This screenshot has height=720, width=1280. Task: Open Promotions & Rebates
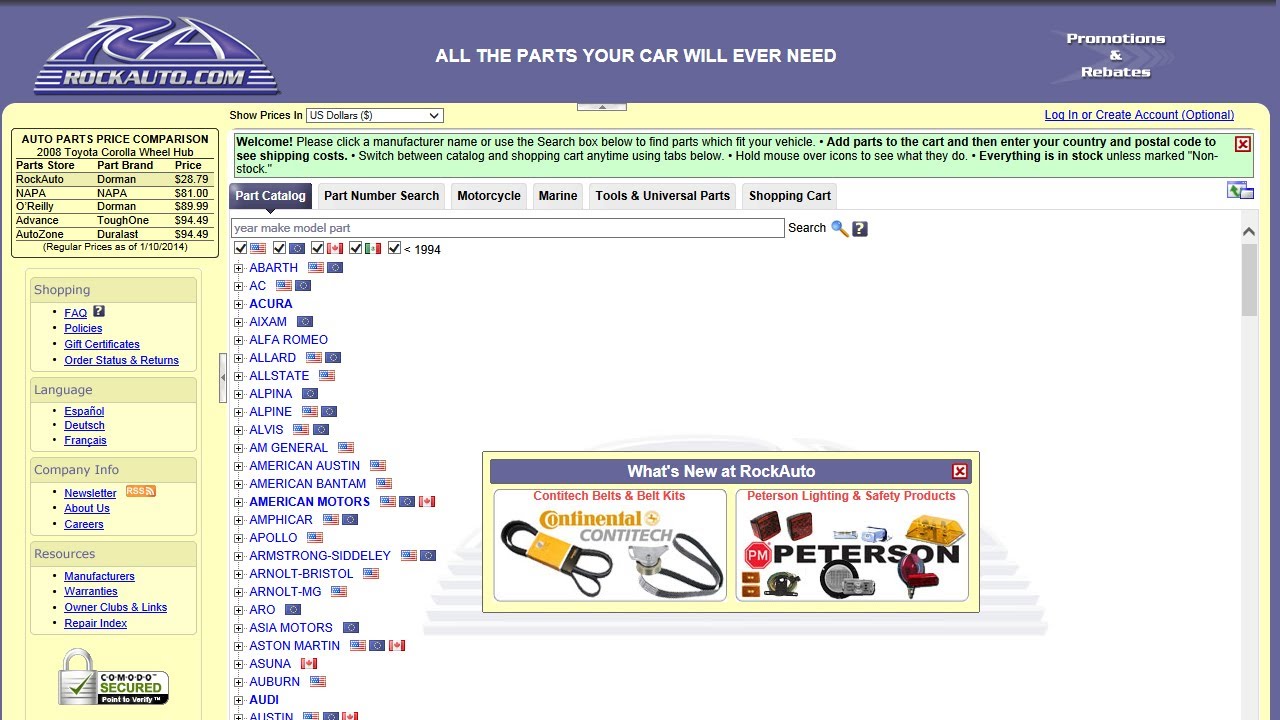(1115, 55)
